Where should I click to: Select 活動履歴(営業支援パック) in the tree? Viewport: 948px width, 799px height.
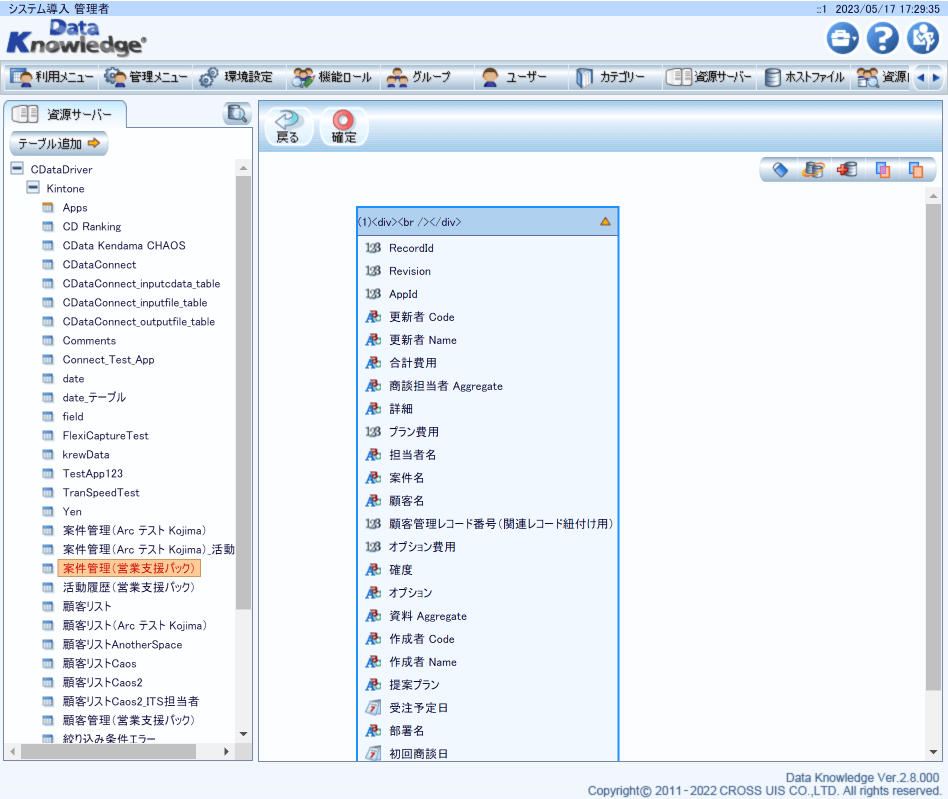(129, 587)
